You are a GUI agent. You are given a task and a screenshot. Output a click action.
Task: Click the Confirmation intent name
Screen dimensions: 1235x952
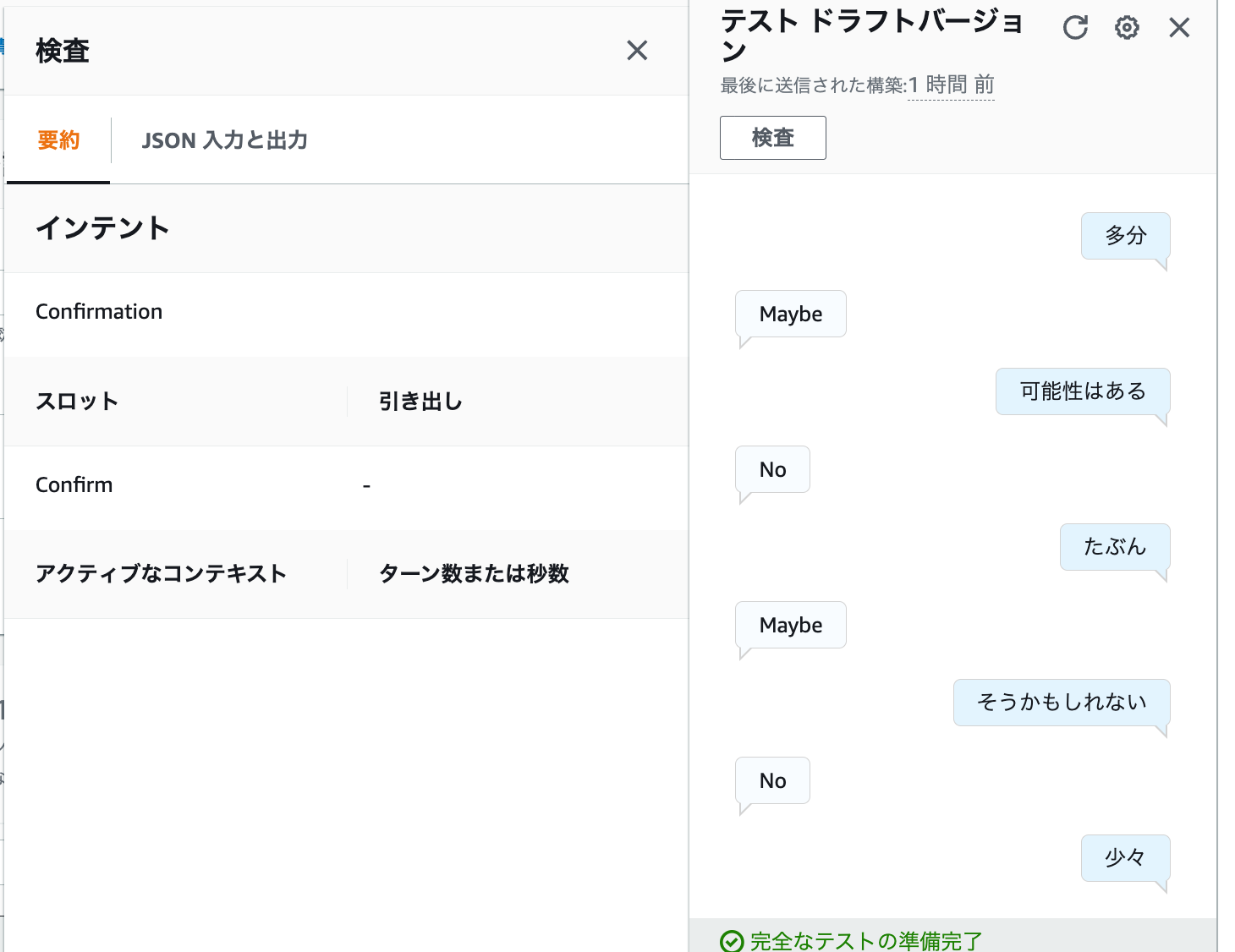[x=99, y=312]
